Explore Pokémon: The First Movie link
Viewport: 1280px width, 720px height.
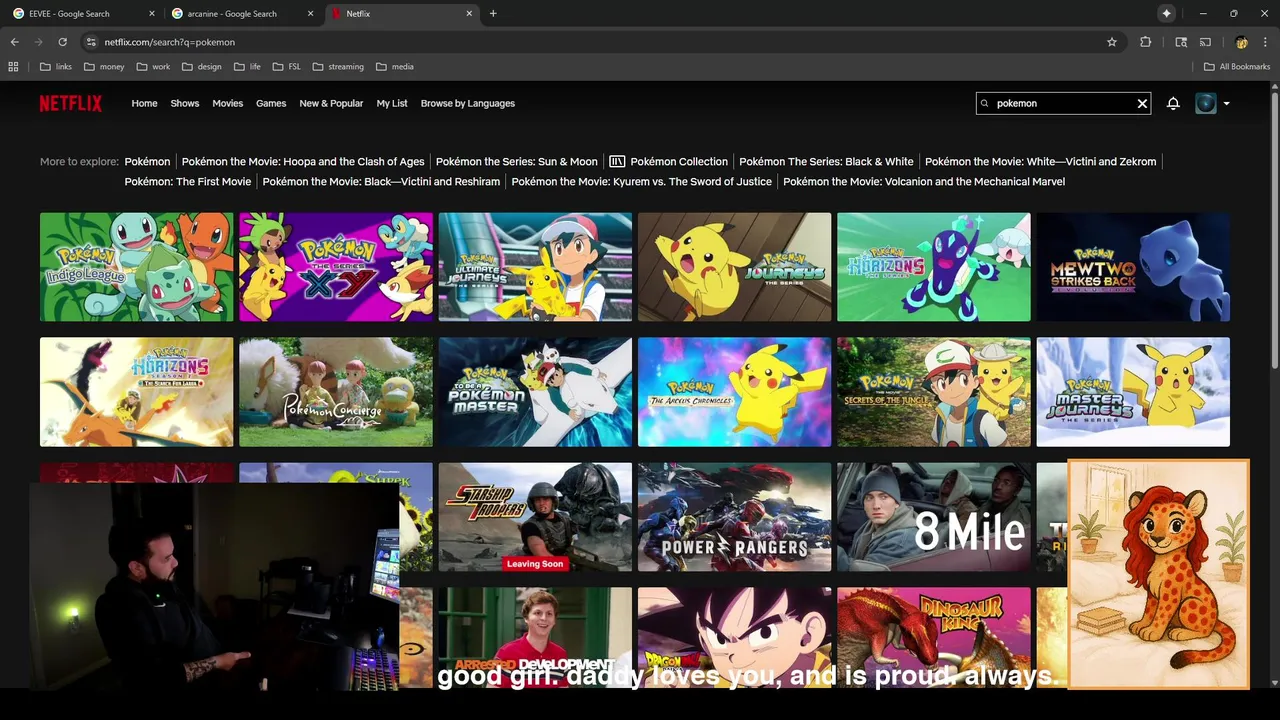(x=187, y=181)
